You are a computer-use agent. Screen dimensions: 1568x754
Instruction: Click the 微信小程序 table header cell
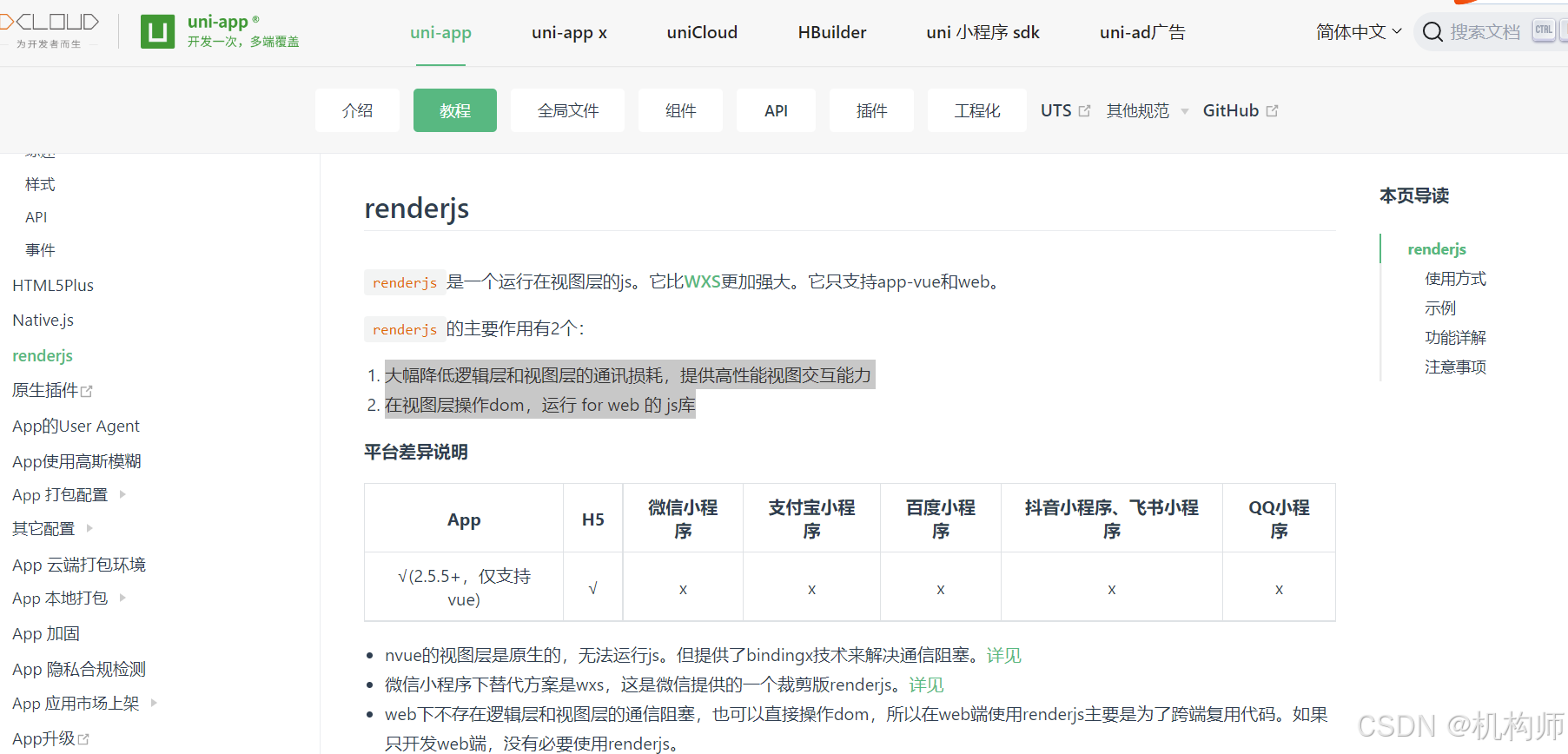(x=683, y=519)
